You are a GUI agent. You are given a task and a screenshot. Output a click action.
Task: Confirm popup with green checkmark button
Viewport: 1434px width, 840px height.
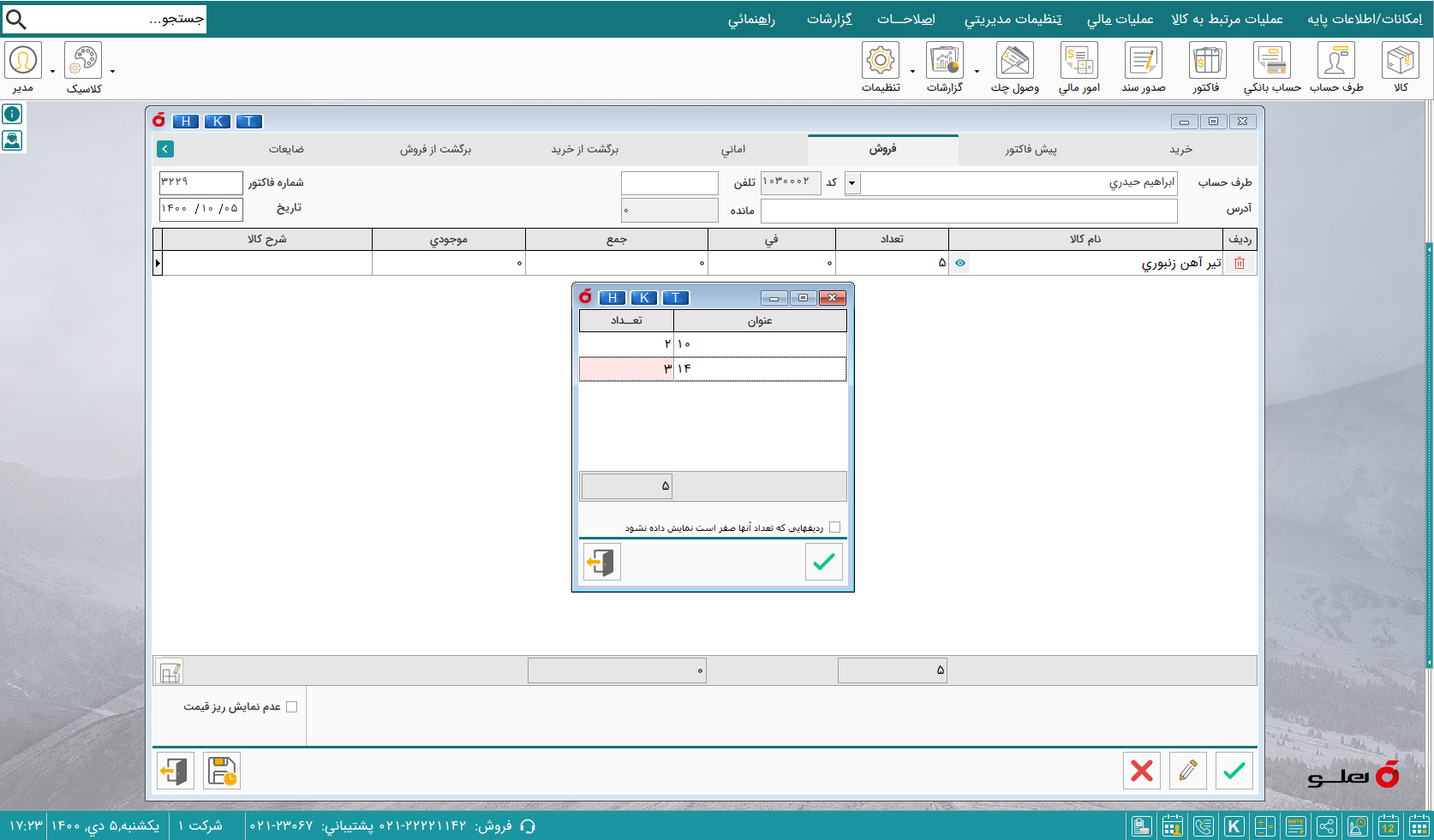(823, 562)
